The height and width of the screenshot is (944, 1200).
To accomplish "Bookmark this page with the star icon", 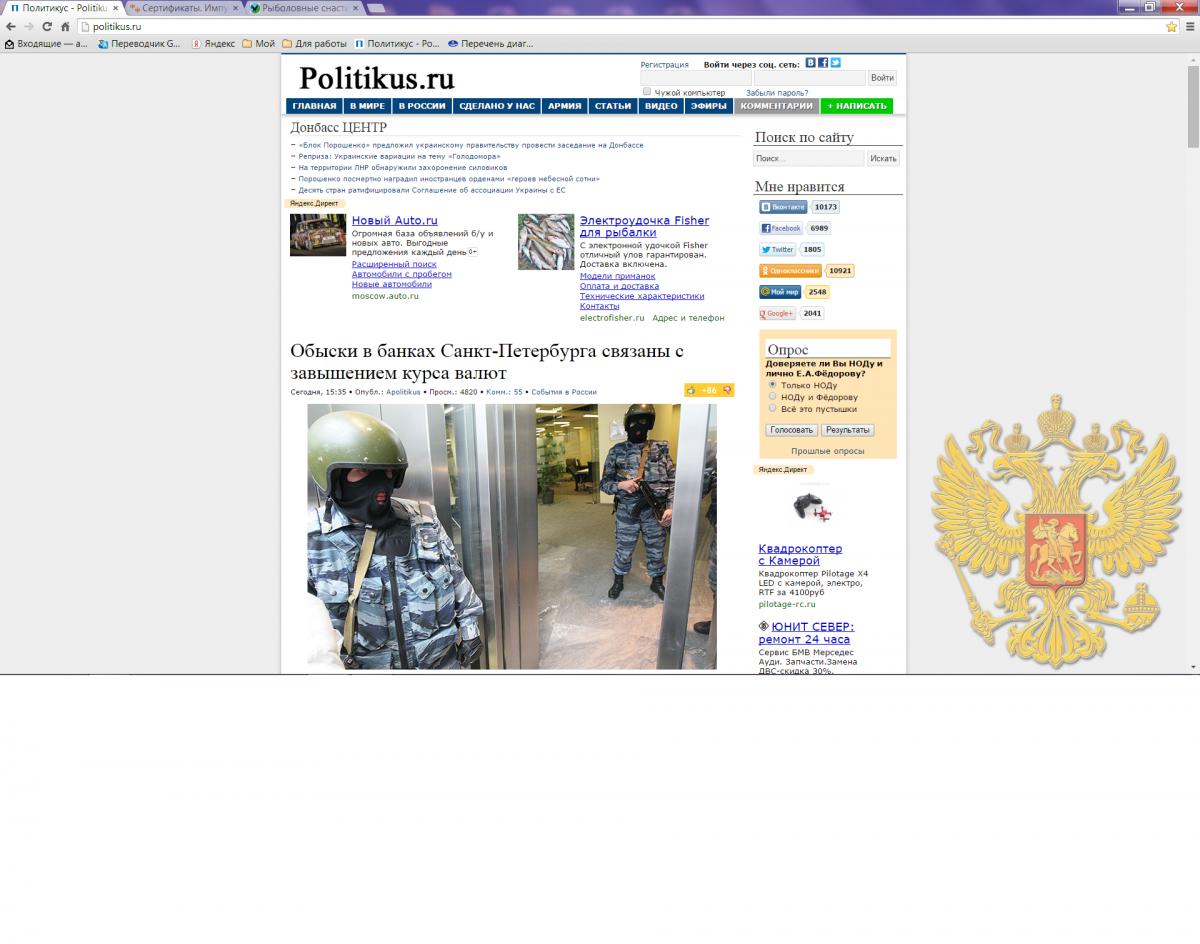I will point(1171,27).
